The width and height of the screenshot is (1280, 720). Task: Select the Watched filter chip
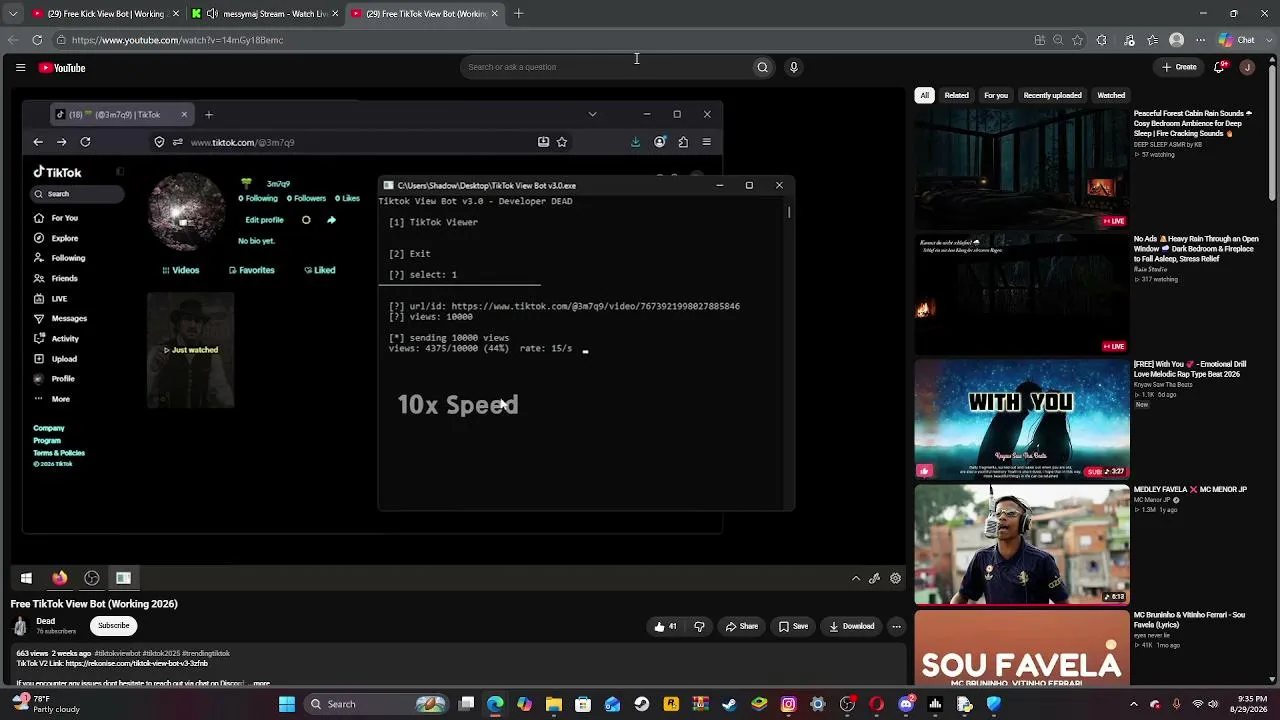point(1111,95)
